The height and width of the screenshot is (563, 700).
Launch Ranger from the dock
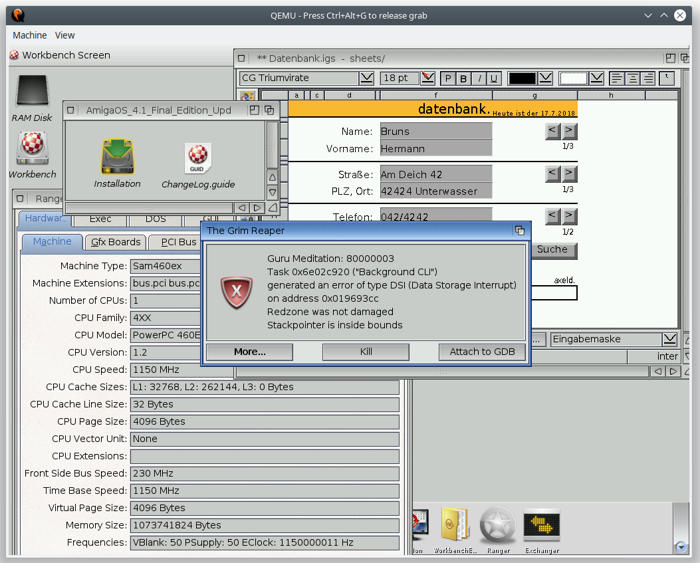tap(498, 525)
